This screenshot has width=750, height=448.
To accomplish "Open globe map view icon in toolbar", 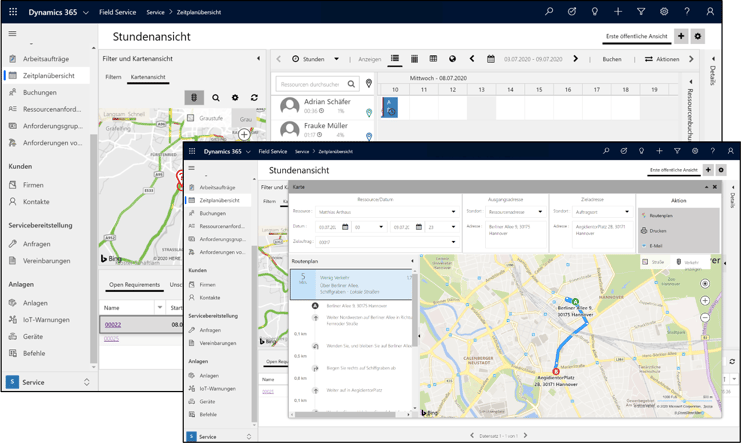I will pos(452,59).
